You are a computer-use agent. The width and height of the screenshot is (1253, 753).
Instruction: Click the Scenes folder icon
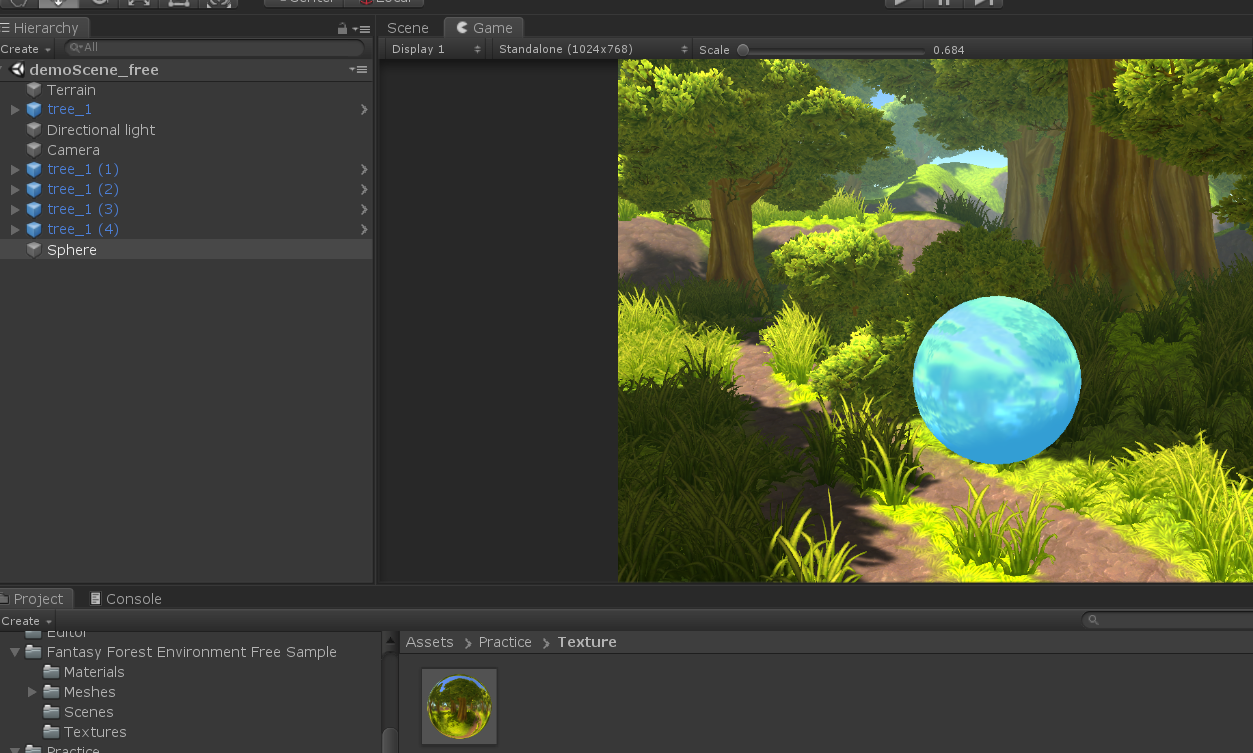51,712
